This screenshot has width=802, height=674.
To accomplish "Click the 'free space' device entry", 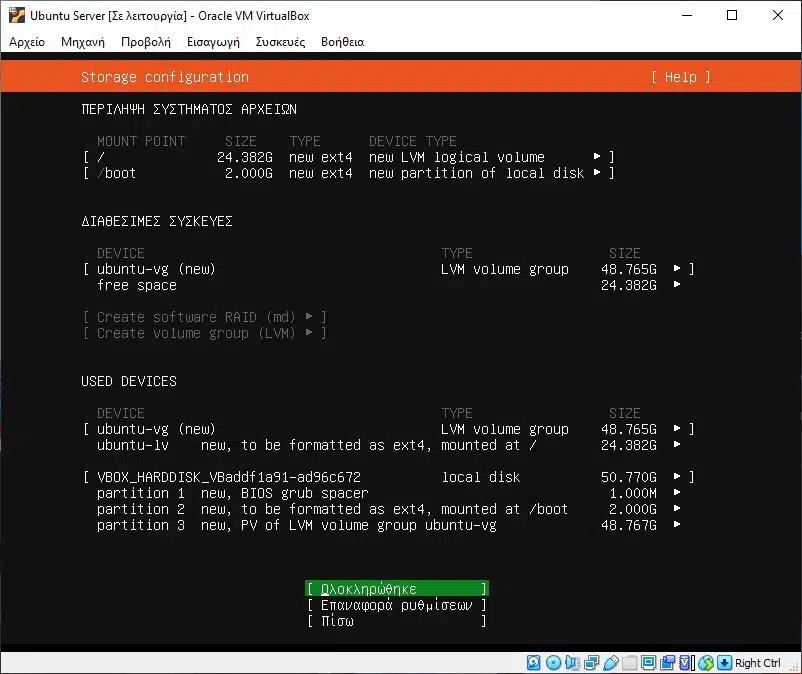I will [137, 285].
